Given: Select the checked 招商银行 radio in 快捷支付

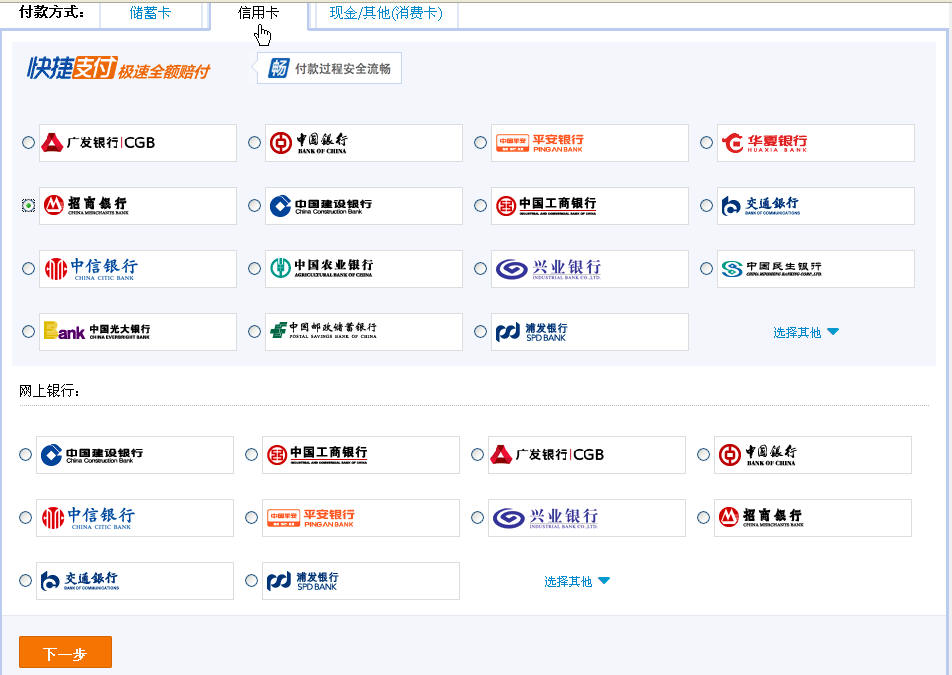Looking at the screenshot, I should pos(28,206).
